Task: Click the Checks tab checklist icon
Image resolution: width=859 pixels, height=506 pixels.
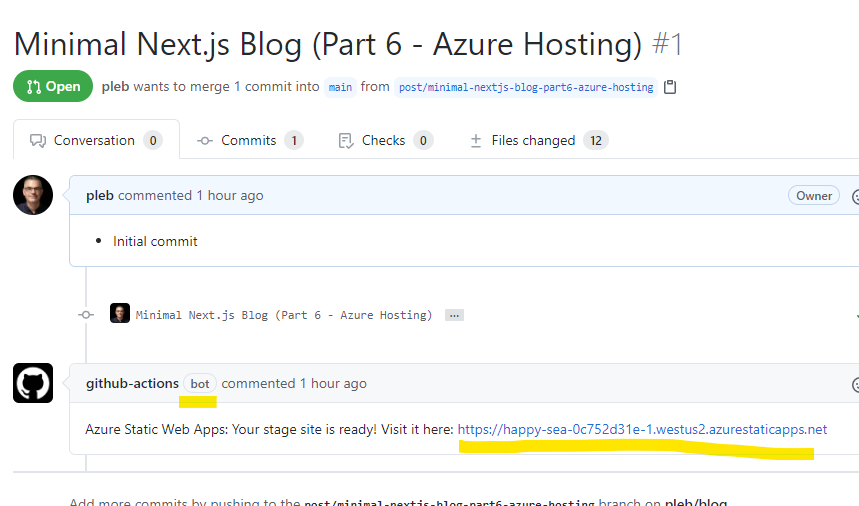Action: [x=346, y=141]
